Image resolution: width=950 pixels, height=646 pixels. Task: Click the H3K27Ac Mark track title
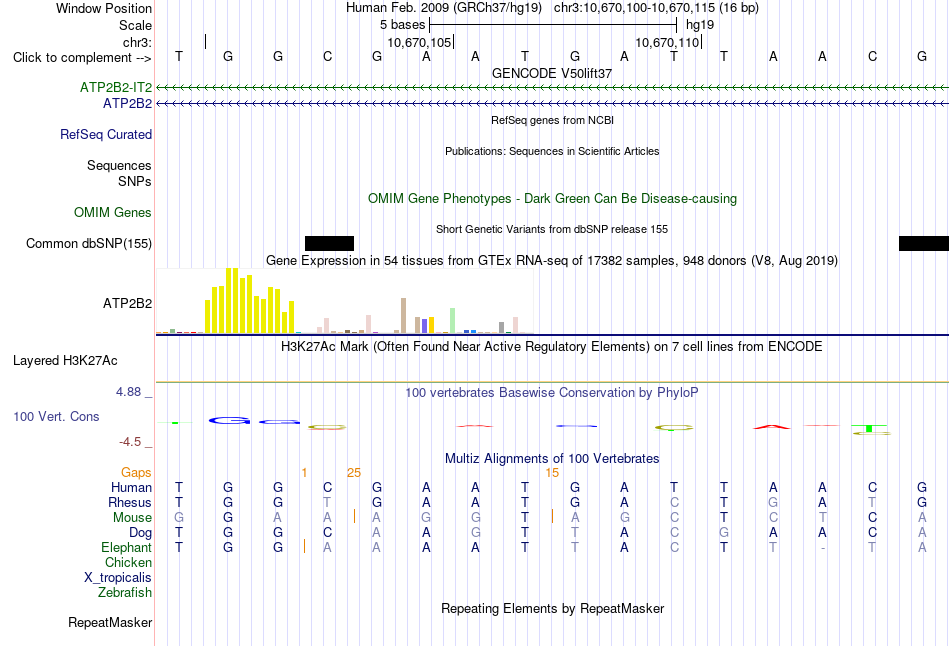coord(552,347)
